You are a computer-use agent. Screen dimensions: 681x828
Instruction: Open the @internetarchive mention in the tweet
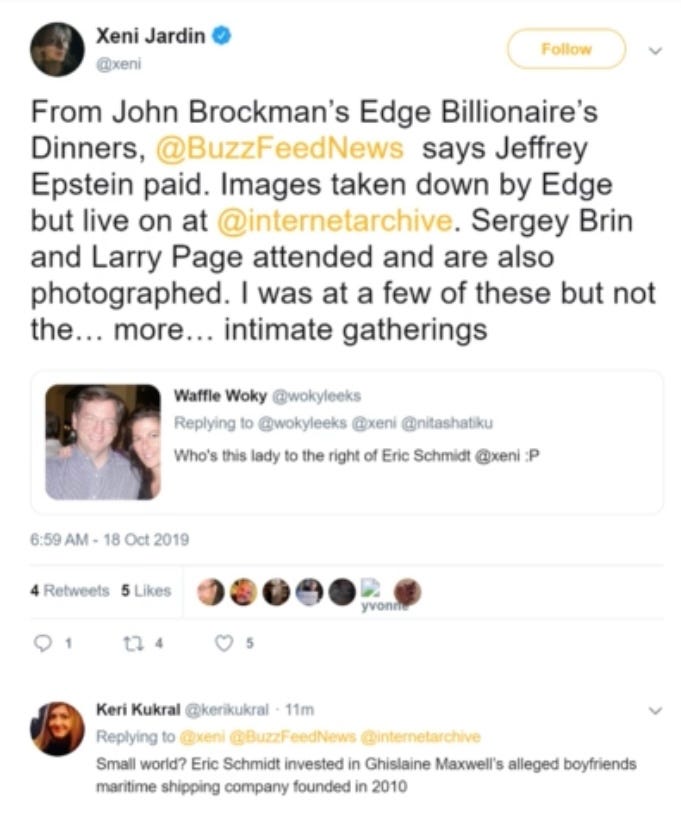(335, 221)
